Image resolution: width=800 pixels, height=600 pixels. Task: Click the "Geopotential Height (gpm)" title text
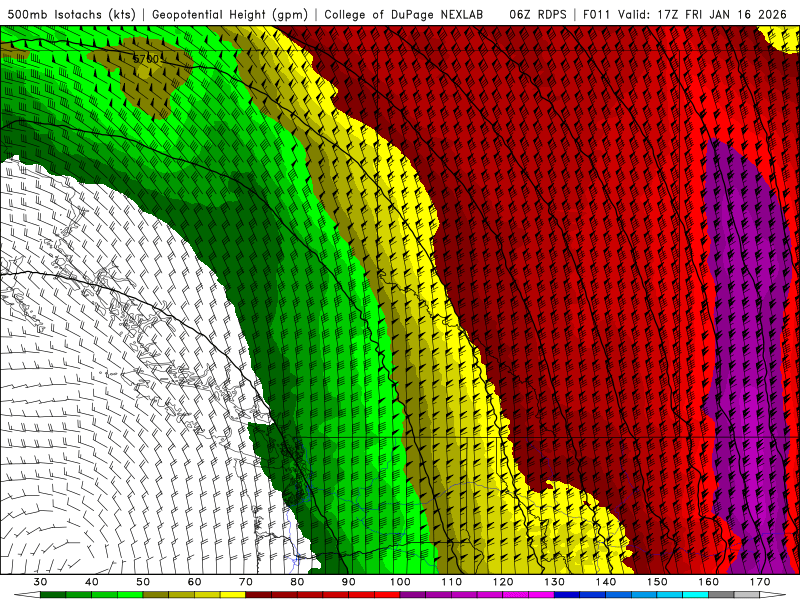tap(230, 15)
